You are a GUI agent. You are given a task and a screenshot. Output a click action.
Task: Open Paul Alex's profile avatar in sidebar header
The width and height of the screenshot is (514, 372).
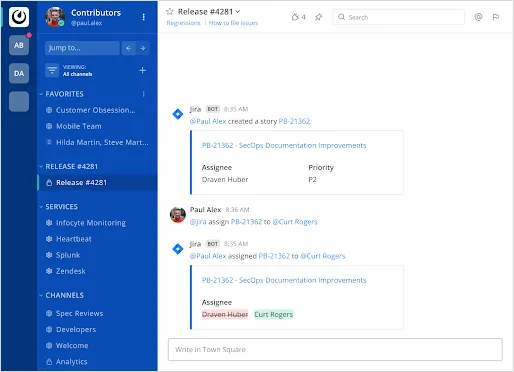55,17
